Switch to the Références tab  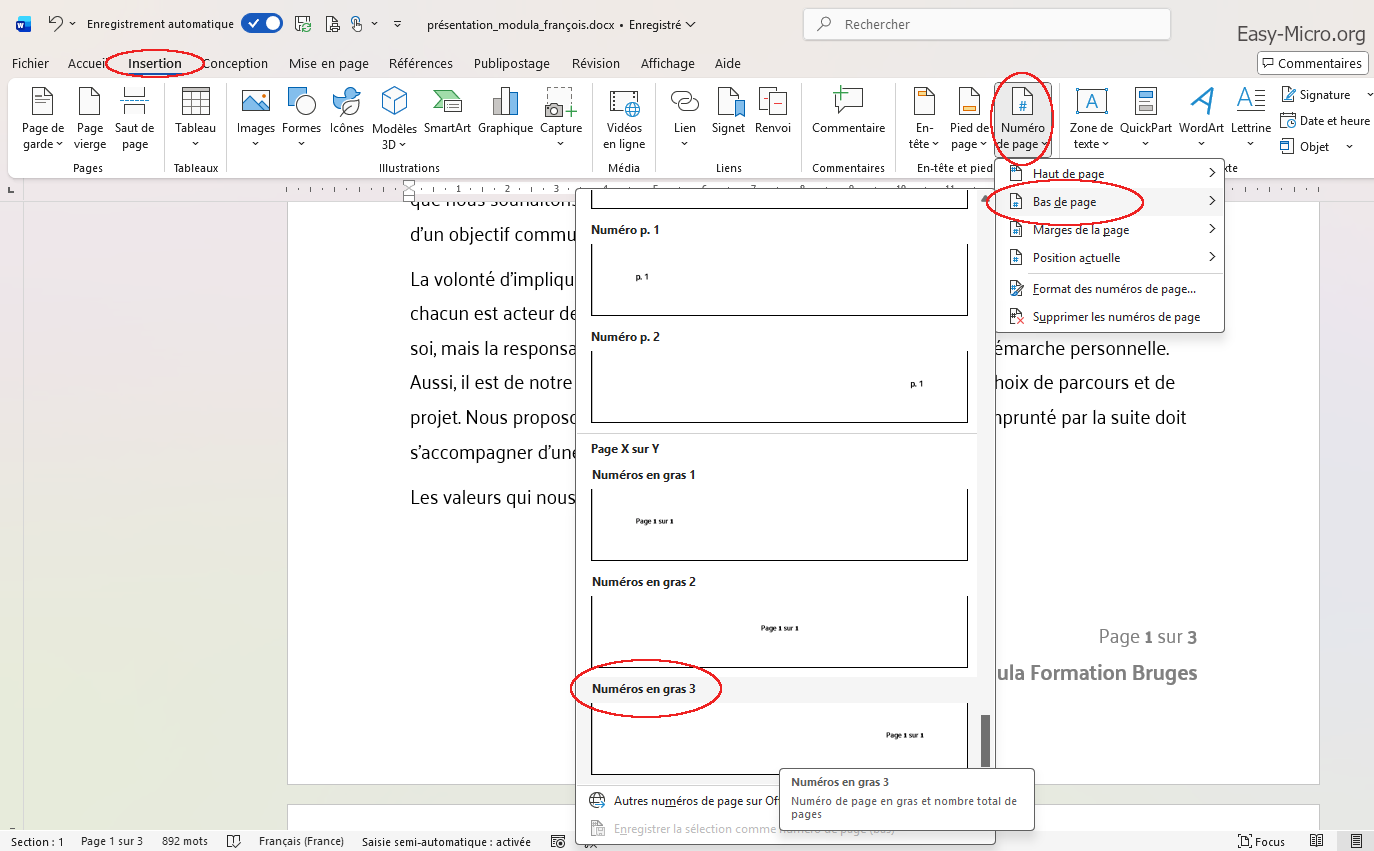420,63
